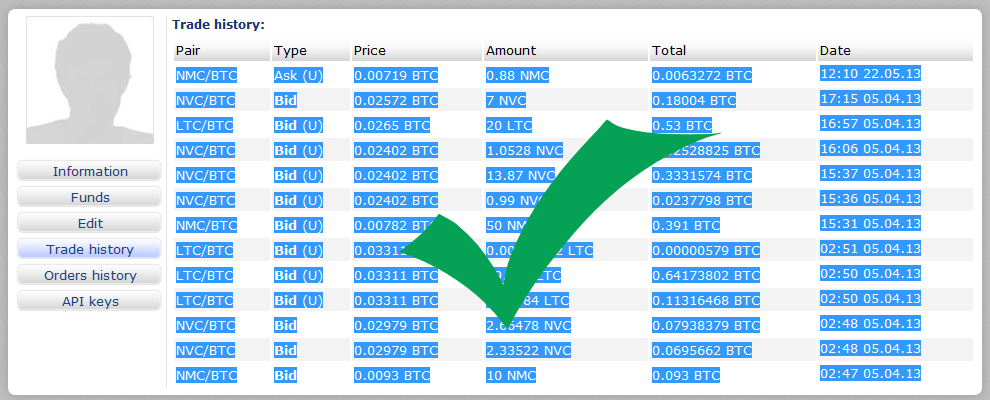Click the Edit profile button

(90, 223)
